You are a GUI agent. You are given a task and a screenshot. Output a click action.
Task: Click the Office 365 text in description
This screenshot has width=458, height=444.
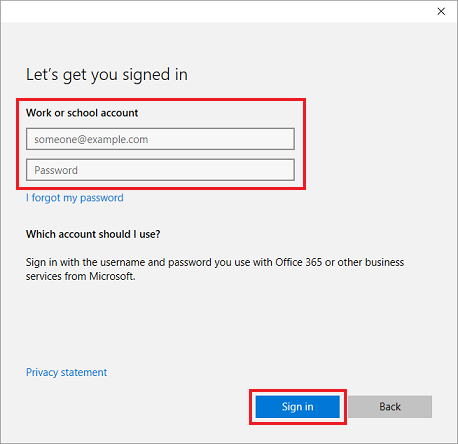pyautogui.click(x=299, y=262)
